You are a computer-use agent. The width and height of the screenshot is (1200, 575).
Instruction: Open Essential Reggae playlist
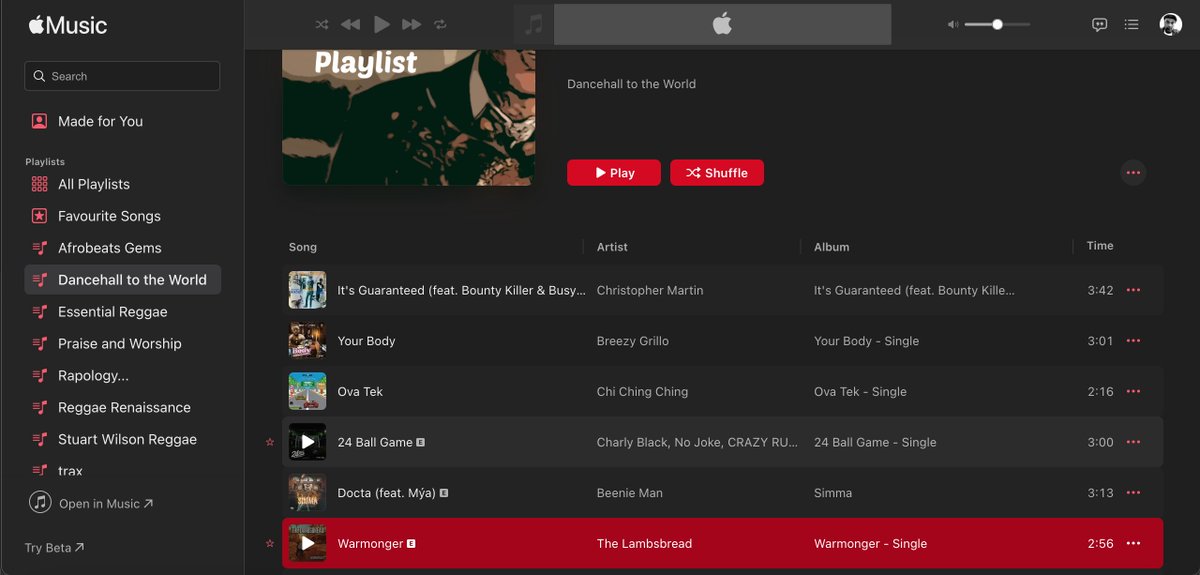point(122,312)
